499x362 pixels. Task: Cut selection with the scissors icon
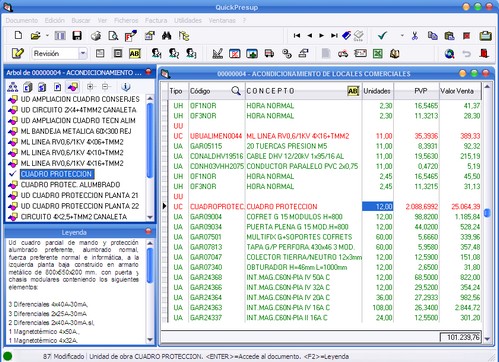415,36
